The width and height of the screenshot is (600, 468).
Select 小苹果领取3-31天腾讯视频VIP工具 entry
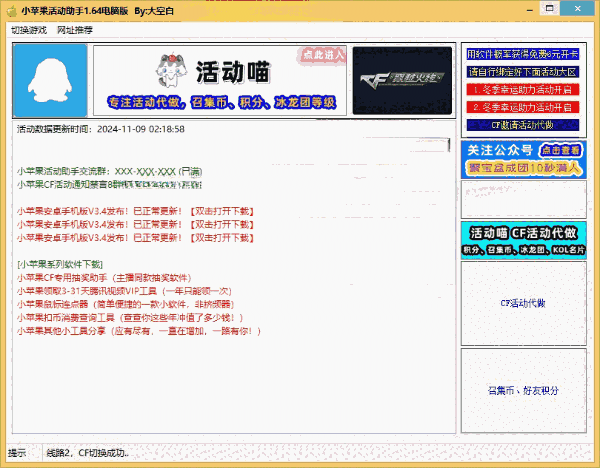124,291
